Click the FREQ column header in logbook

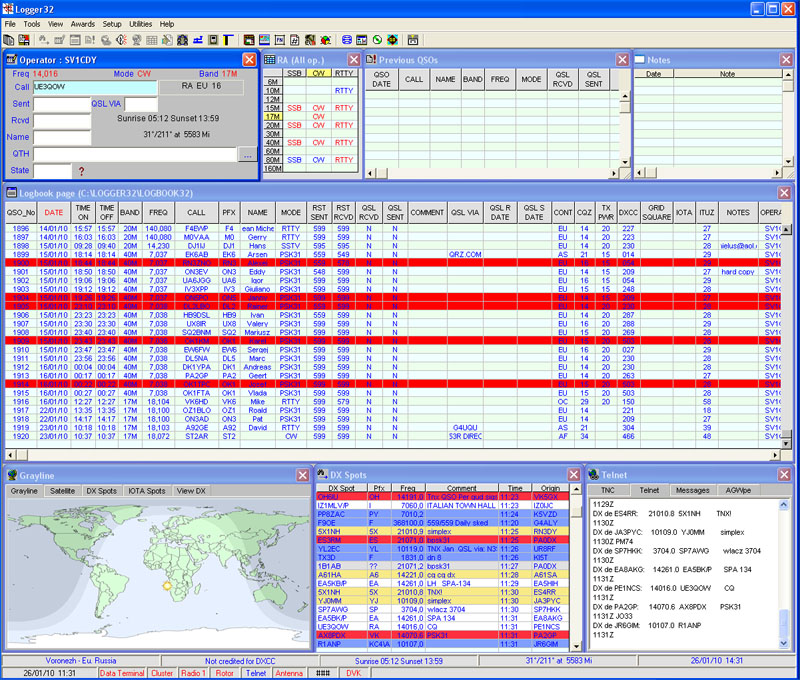coord(158,212)
